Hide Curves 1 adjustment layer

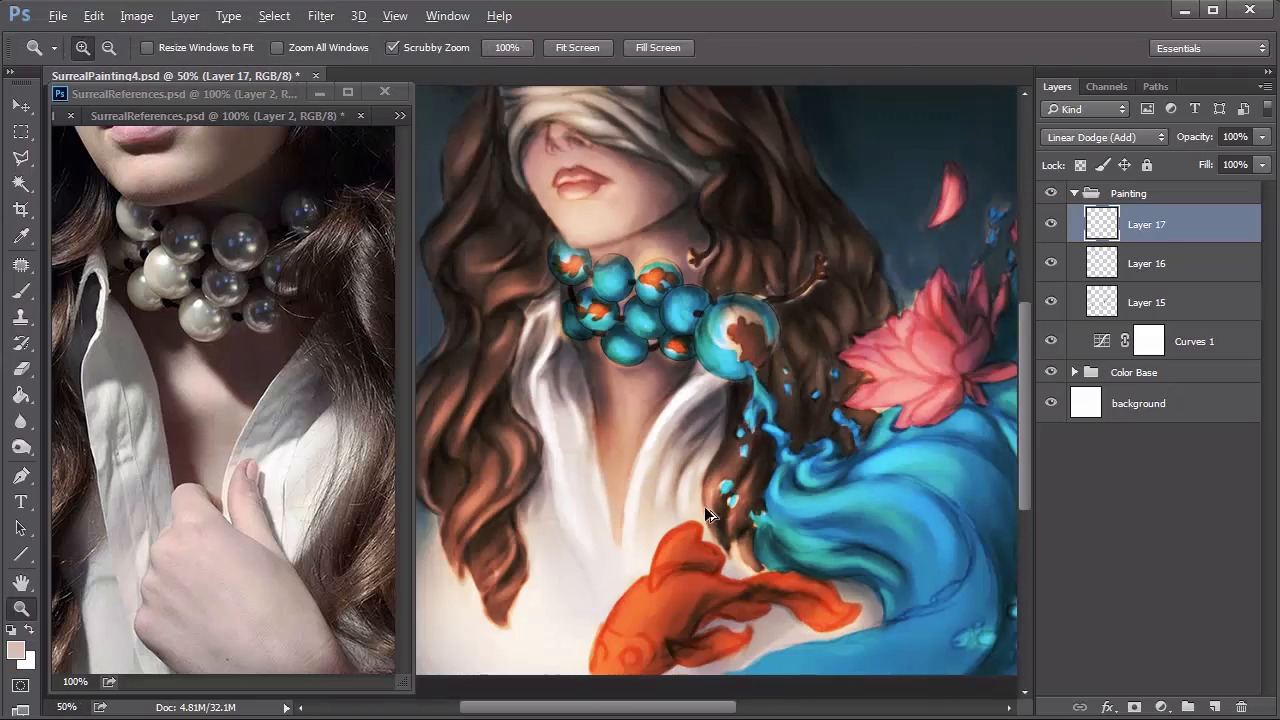[1051, 341]
